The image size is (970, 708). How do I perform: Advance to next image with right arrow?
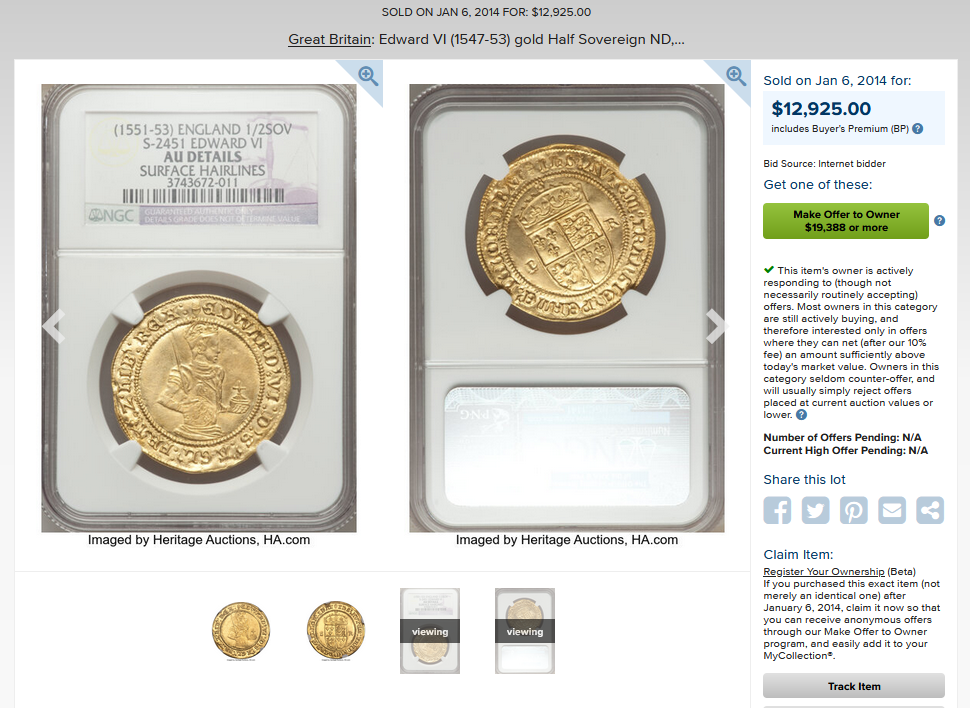[x=716, y=325]
